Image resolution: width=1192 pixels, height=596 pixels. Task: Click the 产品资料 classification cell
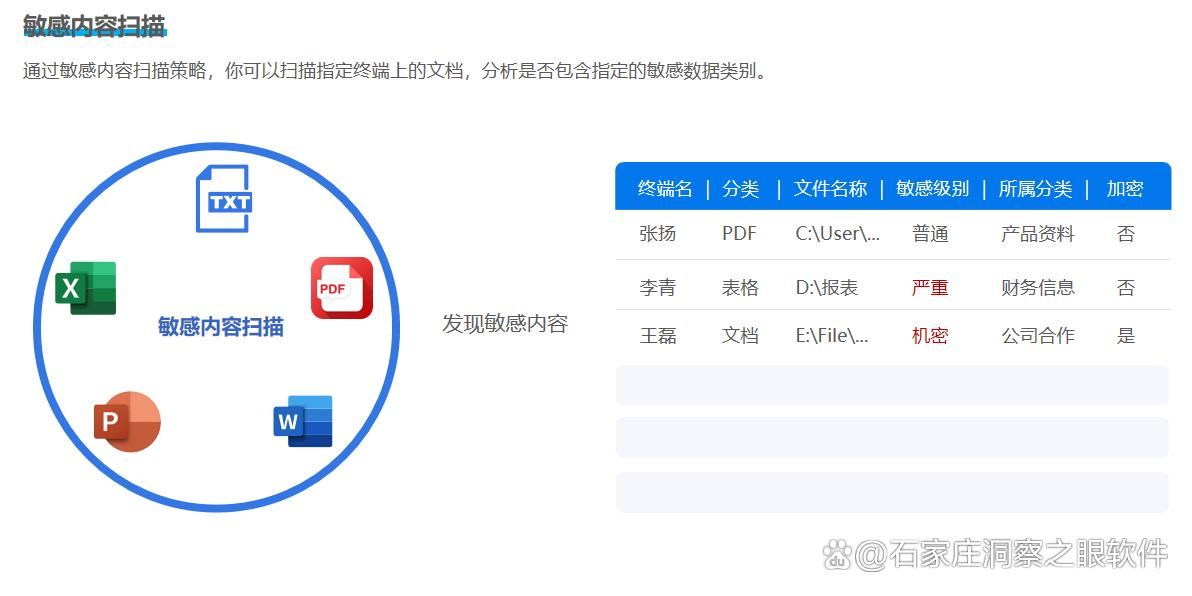point(1038,234)
